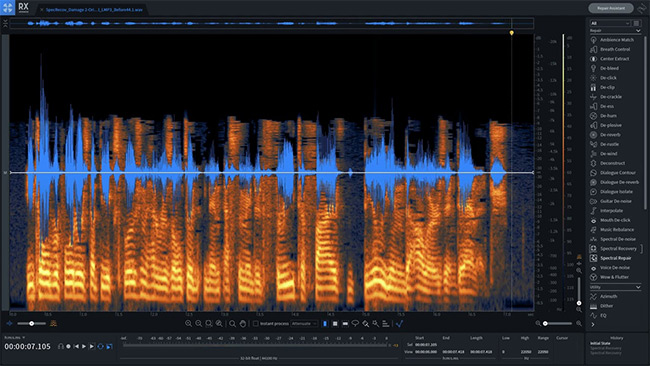Play the selection only
The image size is (650, 366).
92,347
